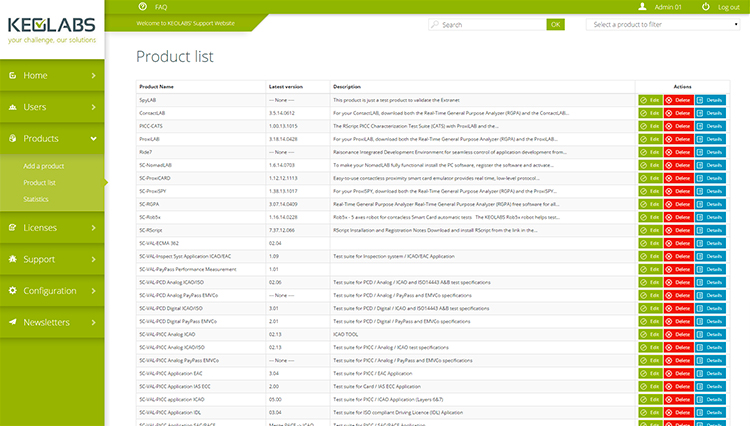
Task: View Details of SC-VAL-PICC Analog ICAO
Action: [710, 334]
